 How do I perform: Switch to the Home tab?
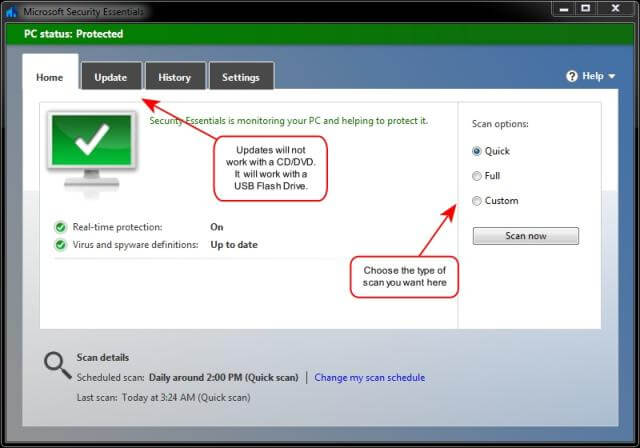[x=50, y=77]
